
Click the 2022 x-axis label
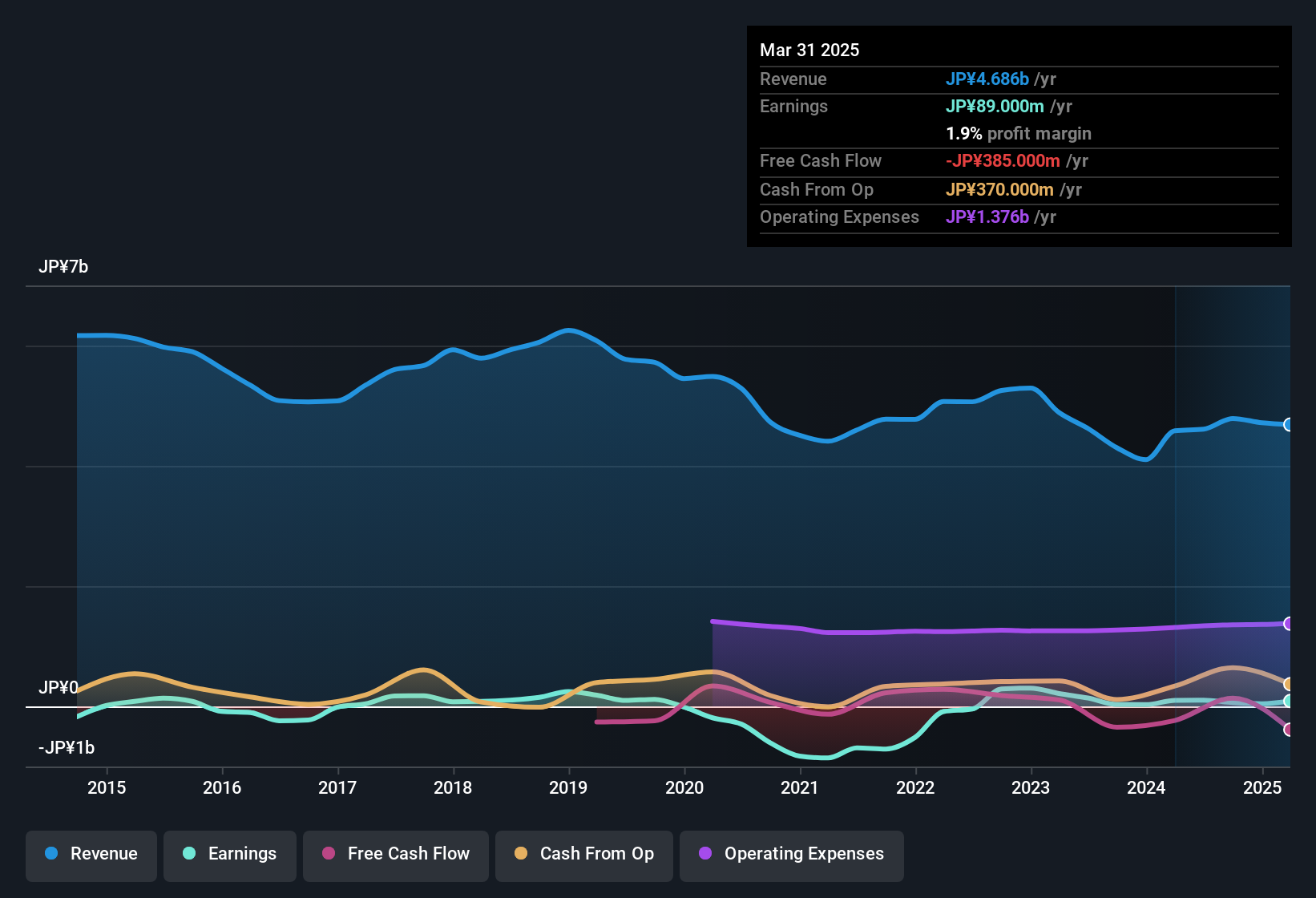point(915,787)
